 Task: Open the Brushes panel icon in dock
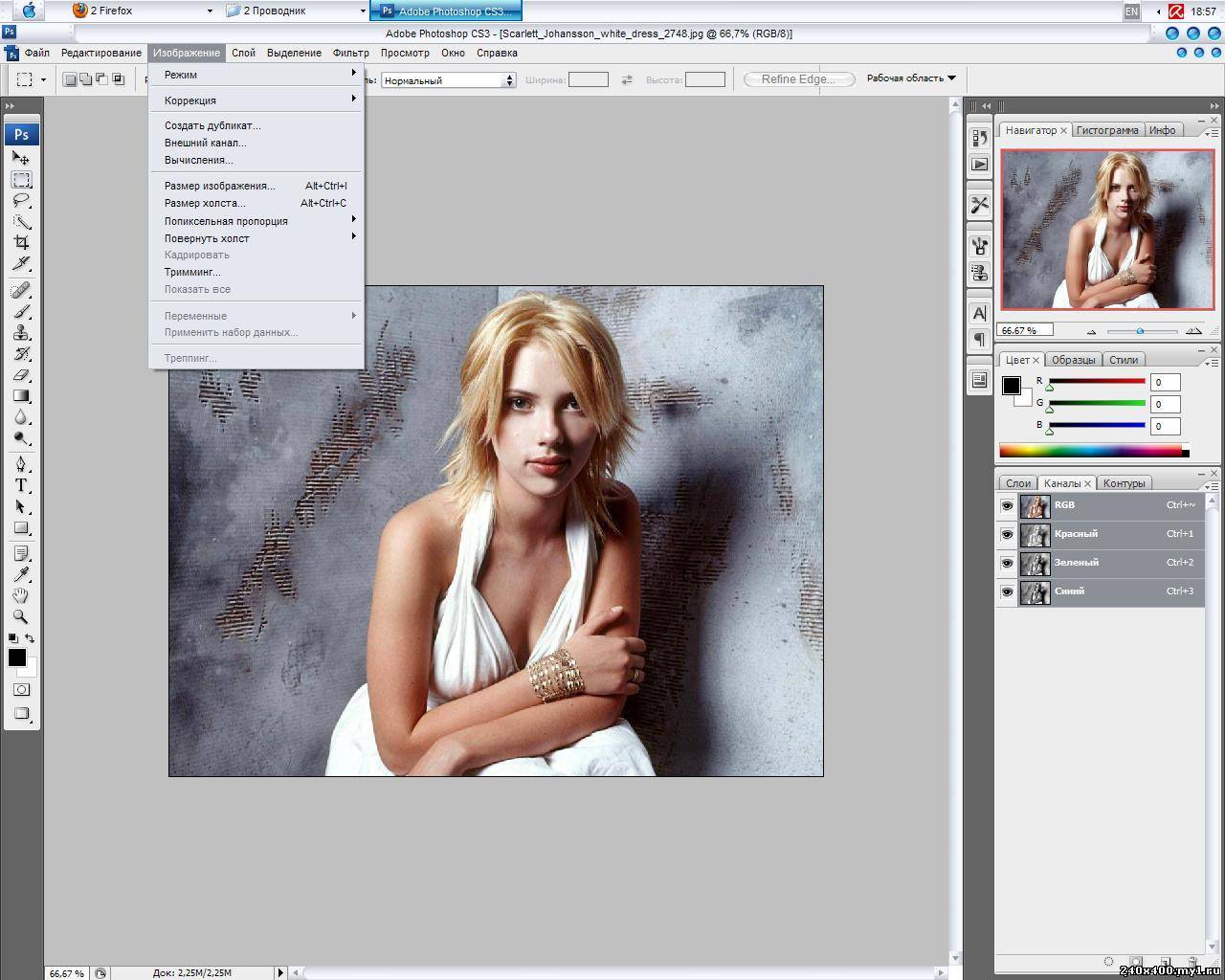(x=979, y=246)
